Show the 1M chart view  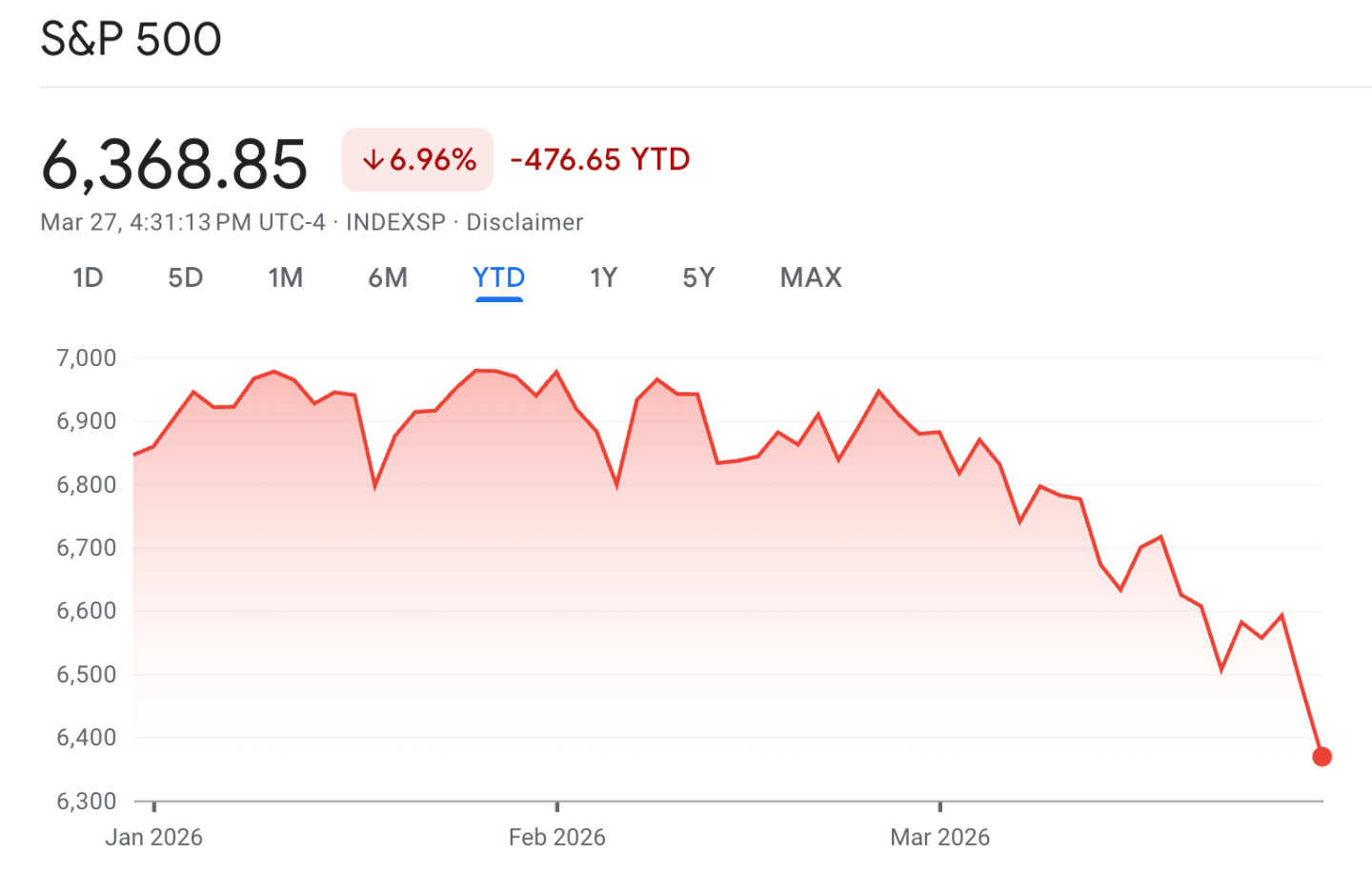click(x=285, y=277)
